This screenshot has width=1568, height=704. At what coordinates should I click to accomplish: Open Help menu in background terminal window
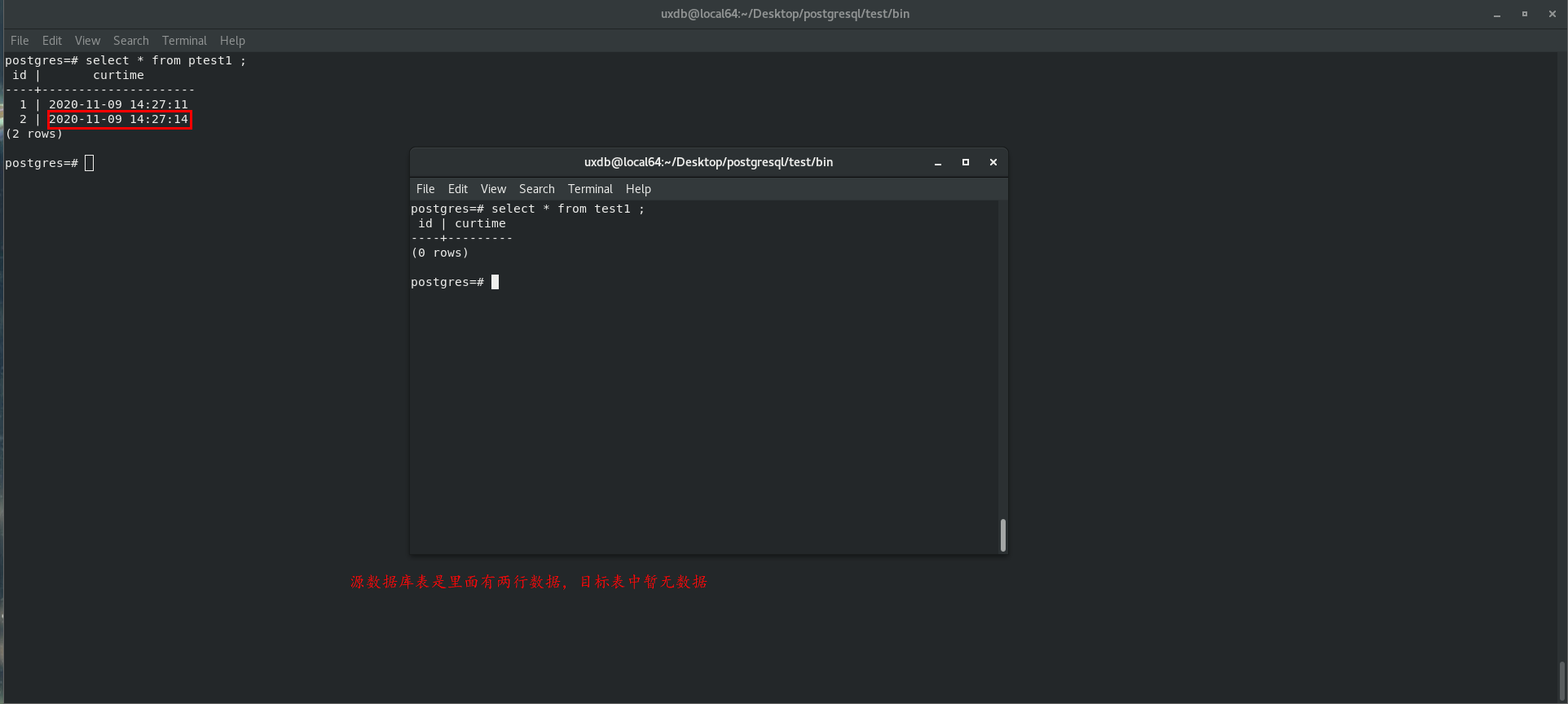tap(232, 41)
